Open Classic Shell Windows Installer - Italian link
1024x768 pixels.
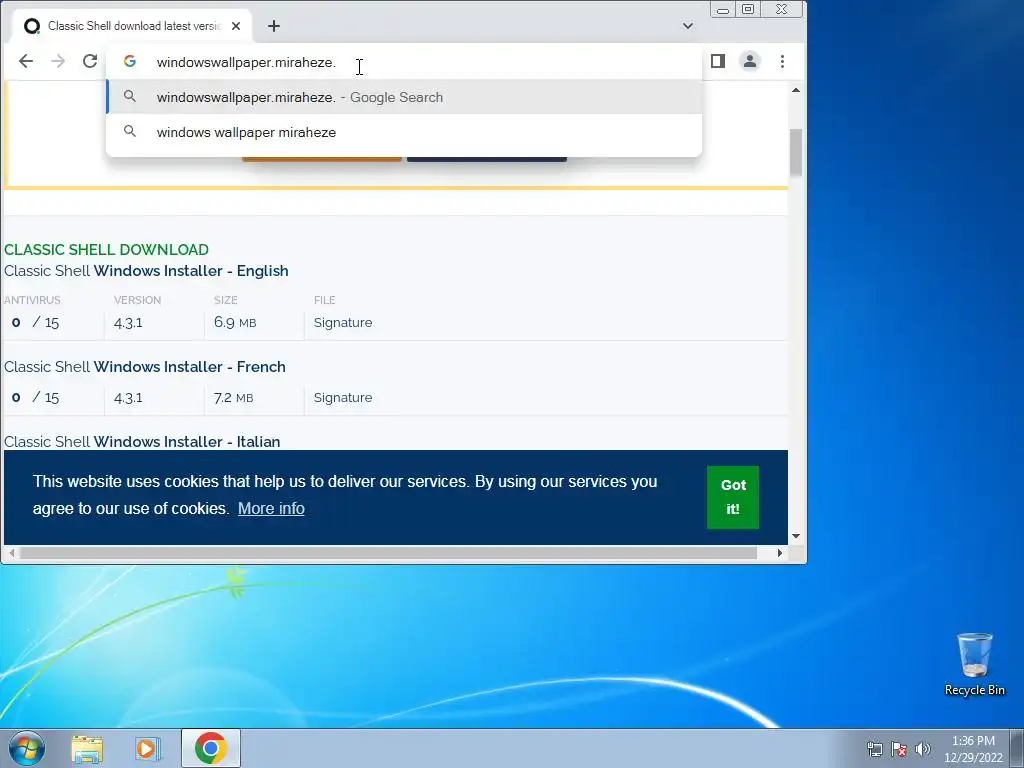[x=142, y=442]
